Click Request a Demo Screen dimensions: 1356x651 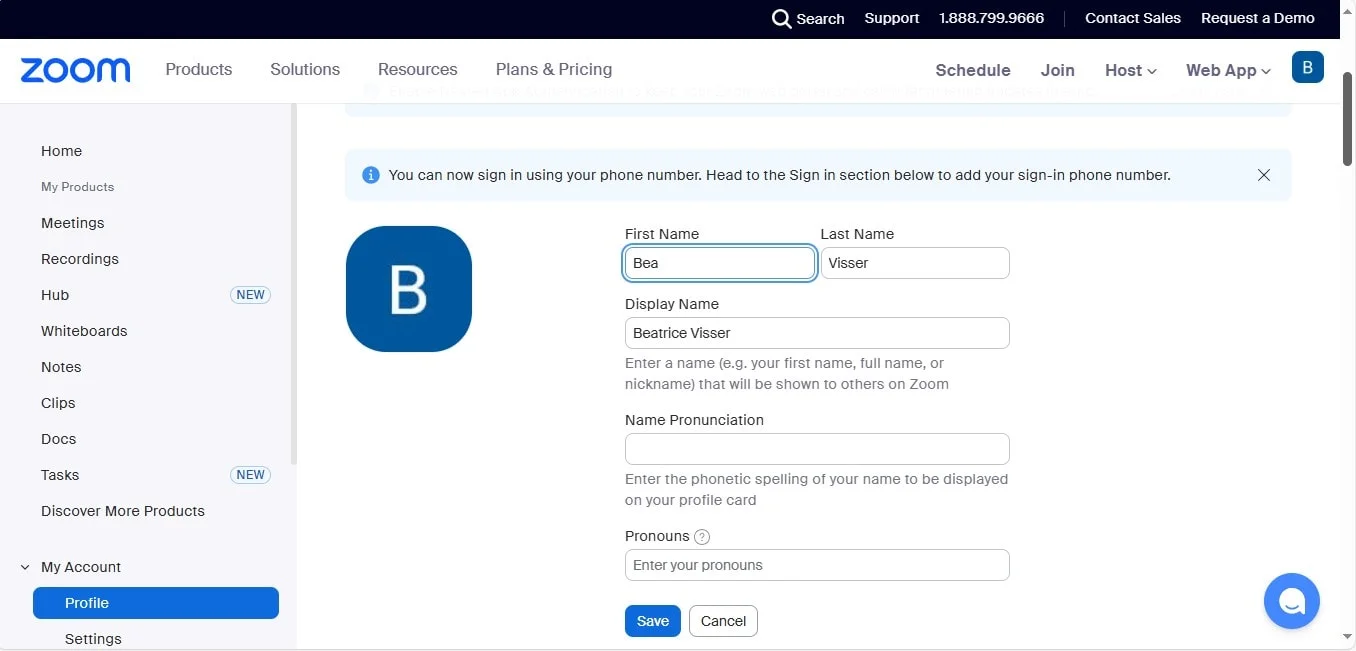tap(1258, 18)
